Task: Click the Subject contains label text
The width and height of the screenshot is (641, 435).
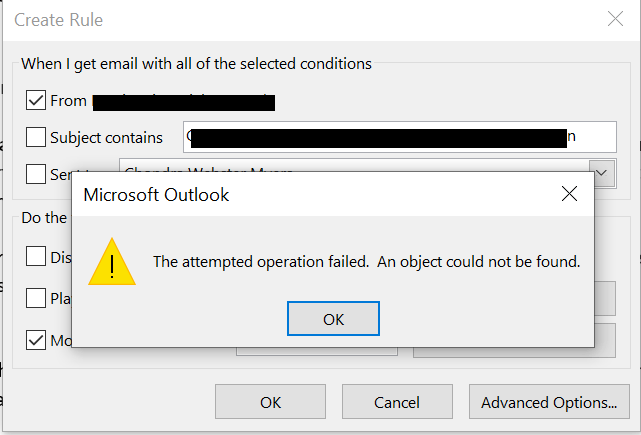Action: point(106,138)
